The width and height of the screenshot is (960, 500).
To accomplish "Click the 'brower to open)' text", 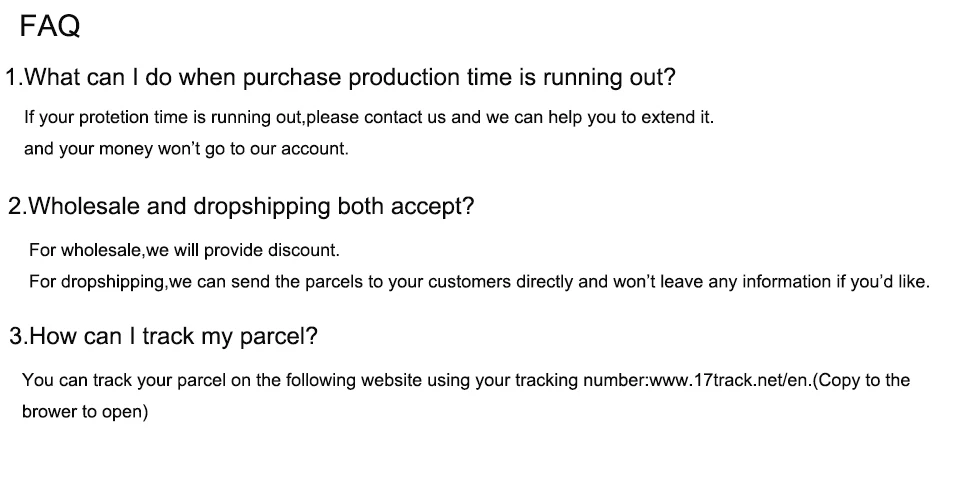I will coord(85,411).
